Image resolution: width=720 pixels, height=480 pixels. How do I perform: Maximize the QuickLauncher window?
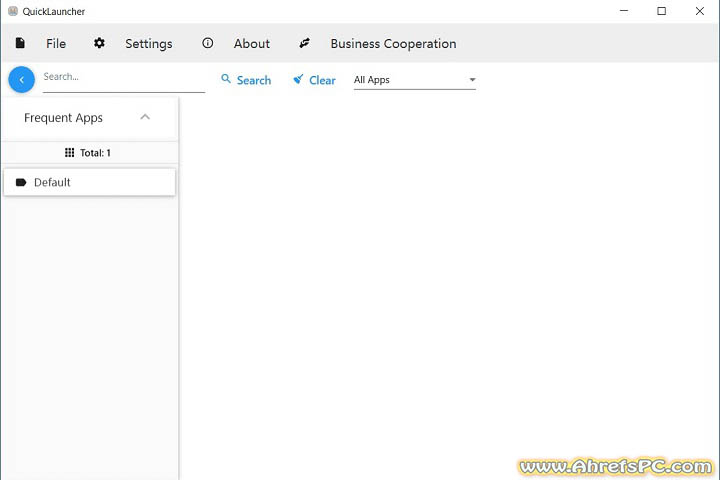tap(661, 12)
